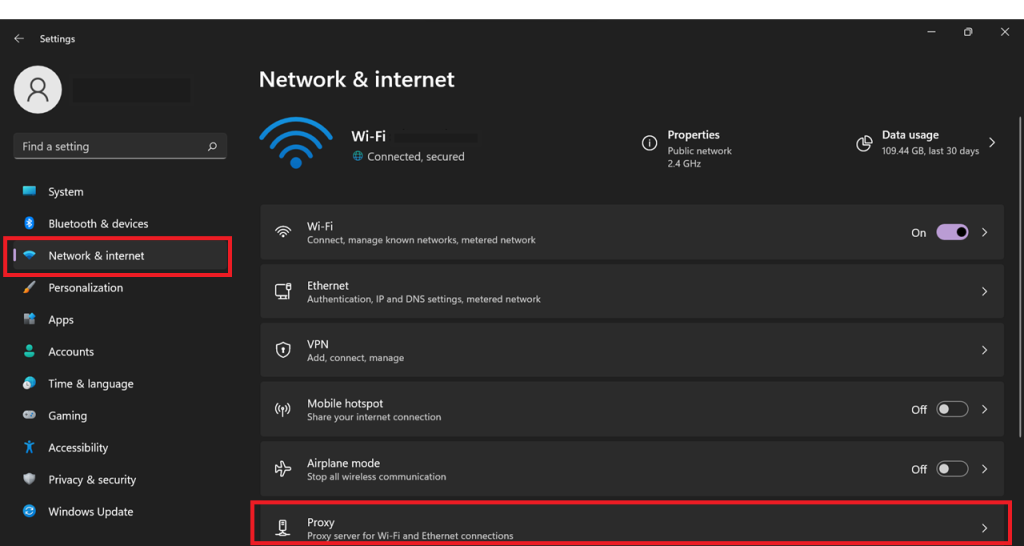
Task: Open the Ethernet settings row
Action: pyautogui.click(x=632, y=291)
